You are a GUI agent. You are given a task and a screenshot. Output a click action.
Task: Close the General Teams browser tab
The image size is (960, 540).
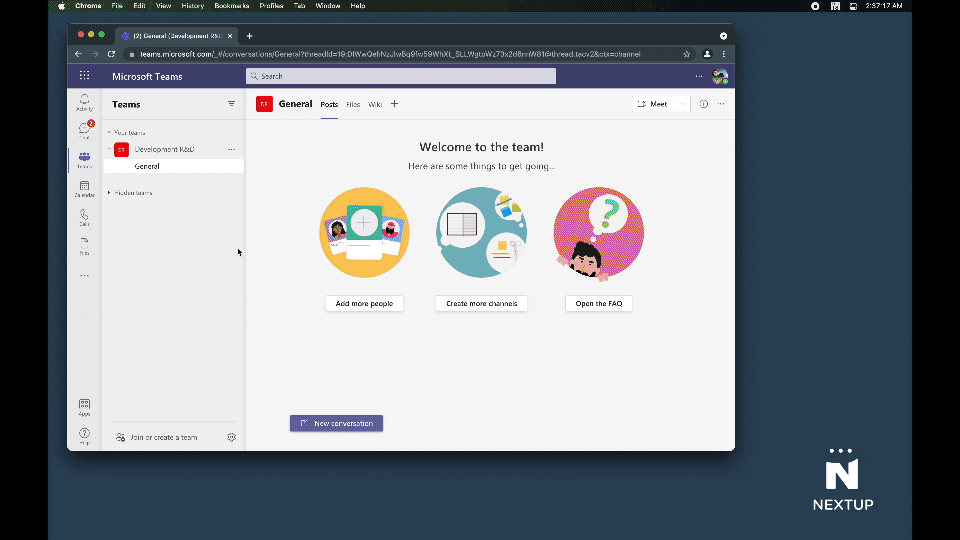pos(230,36)
